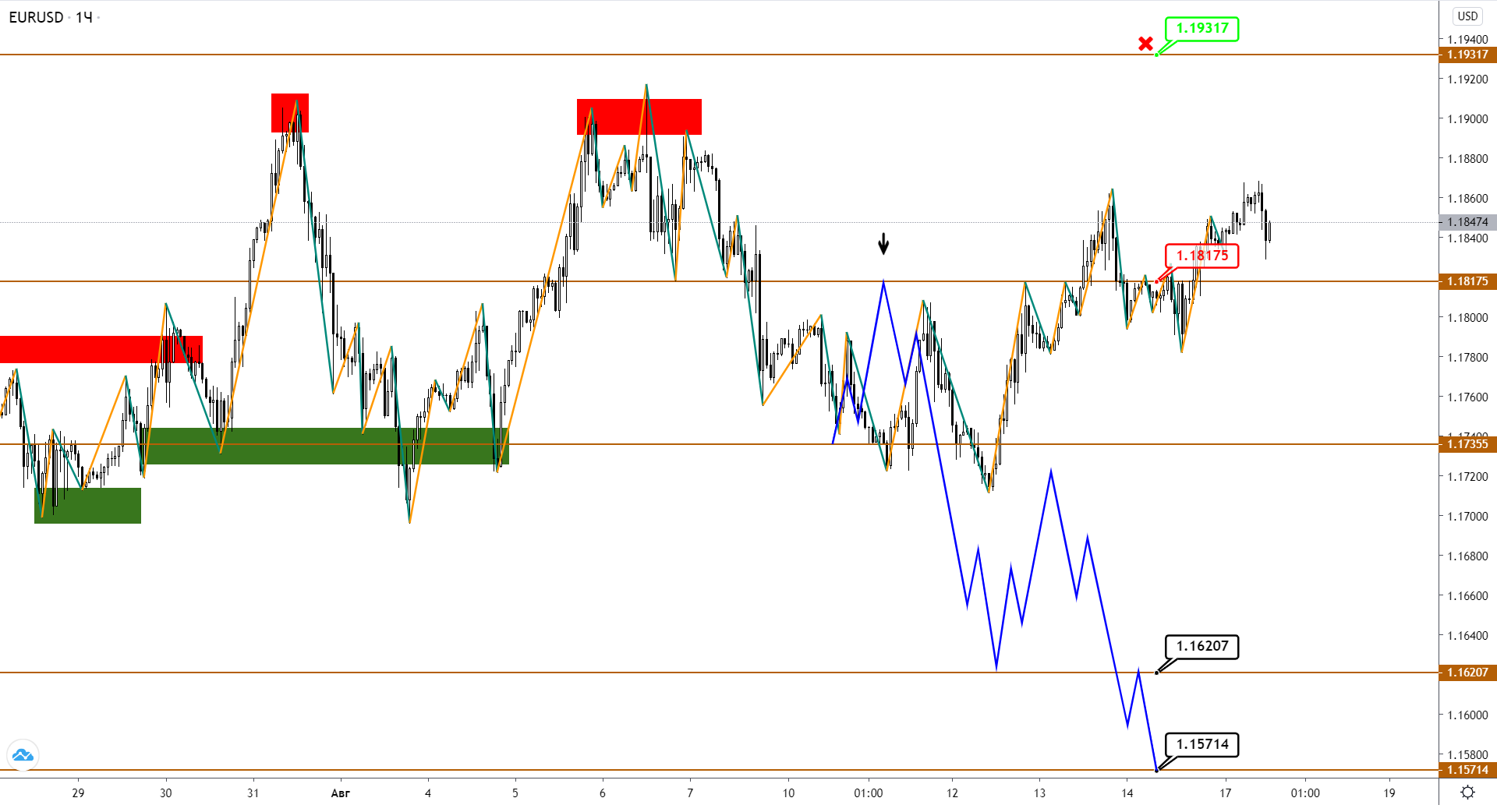The image size is (1497, 812).
Task: Select the small green rectangle near 29 March
Action: [x=88, y=506]
